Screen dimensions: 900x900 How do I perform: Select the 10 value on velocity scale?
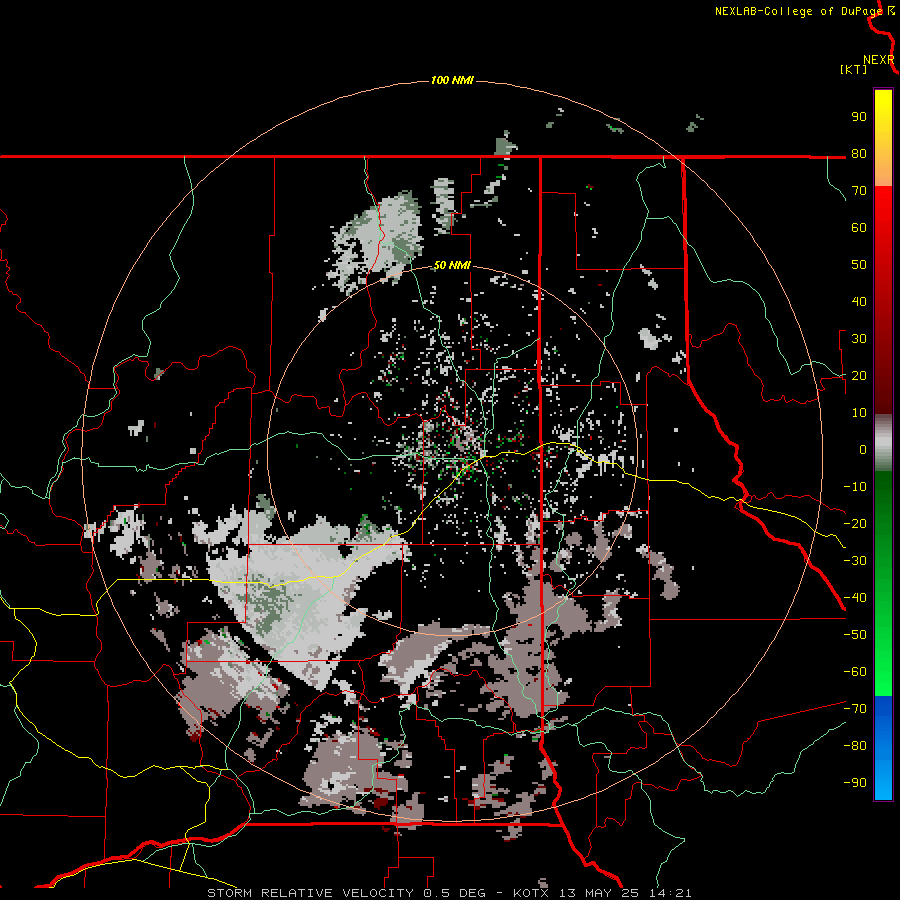coord(859,413)
